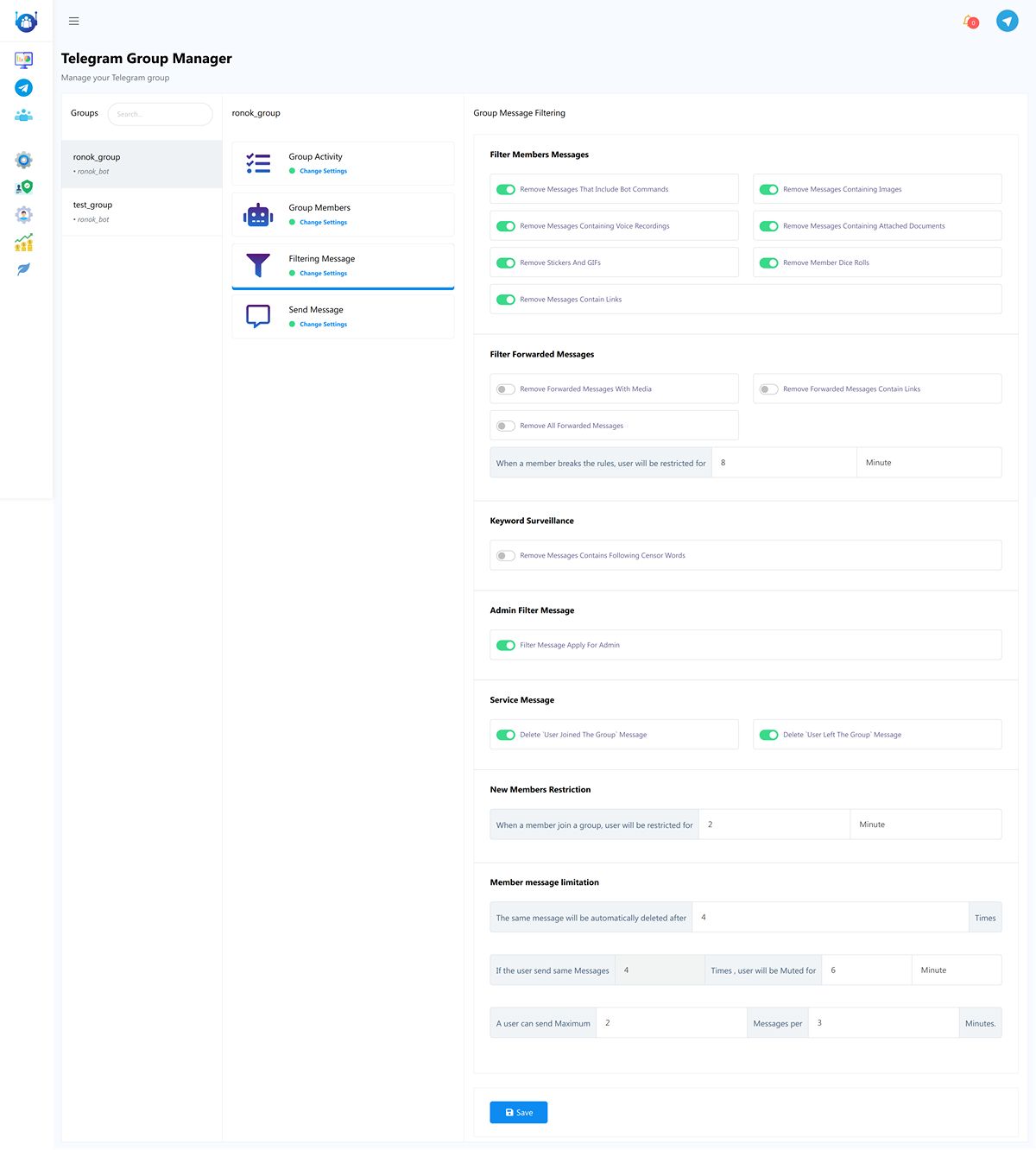Open the dashboard monitor icon in sidebar

click(x=24, y=60)
